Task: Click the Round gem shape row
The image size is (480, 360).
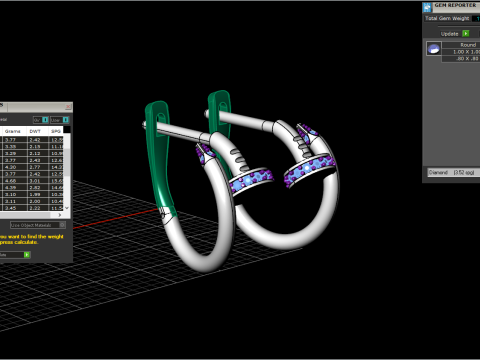Action: click(461, 45)
